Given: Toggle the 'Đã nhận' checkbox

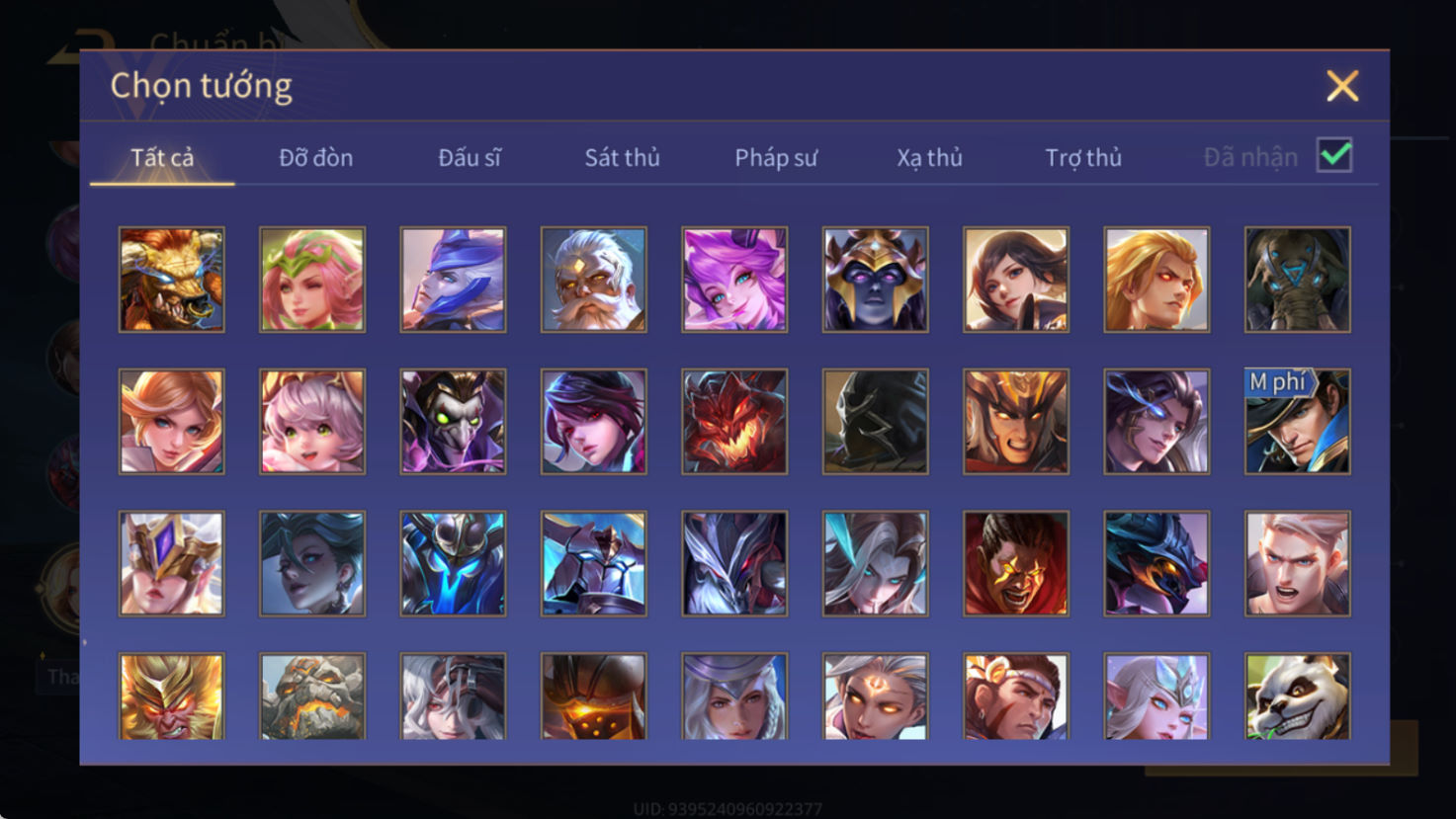Looking at the screenshot, I should pyautogui.click(x=1334, y=155).
